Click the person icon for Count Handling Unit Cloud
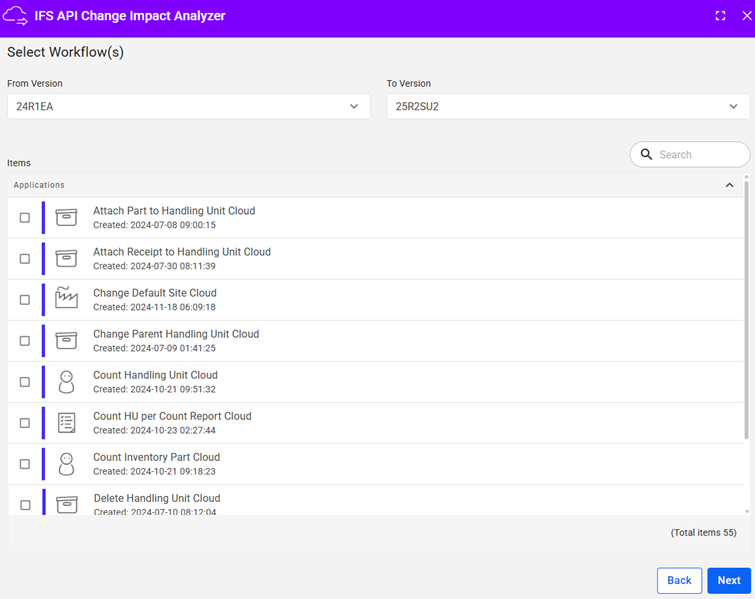 pos(66,381)
